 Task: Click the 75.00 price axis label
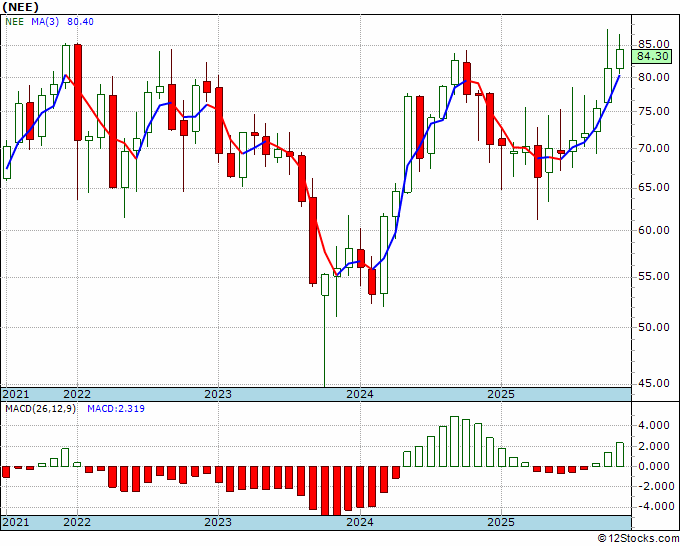click(x=654, y=111)
